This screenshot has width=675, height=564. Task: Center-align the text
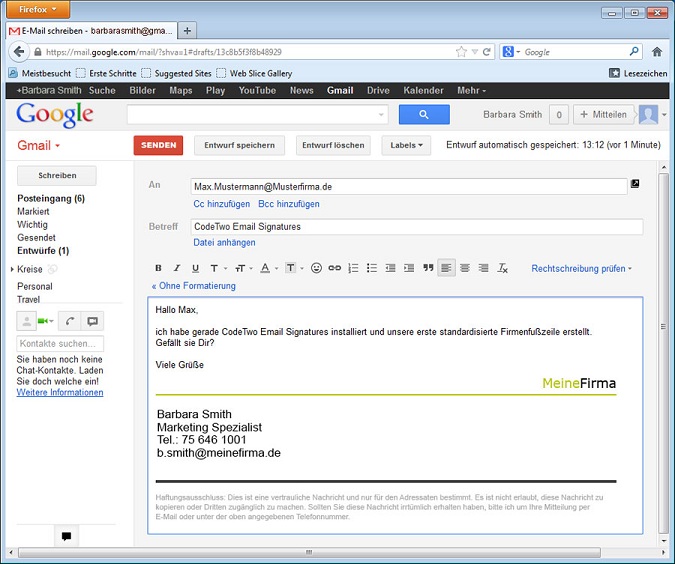click(x=465, y=268)
